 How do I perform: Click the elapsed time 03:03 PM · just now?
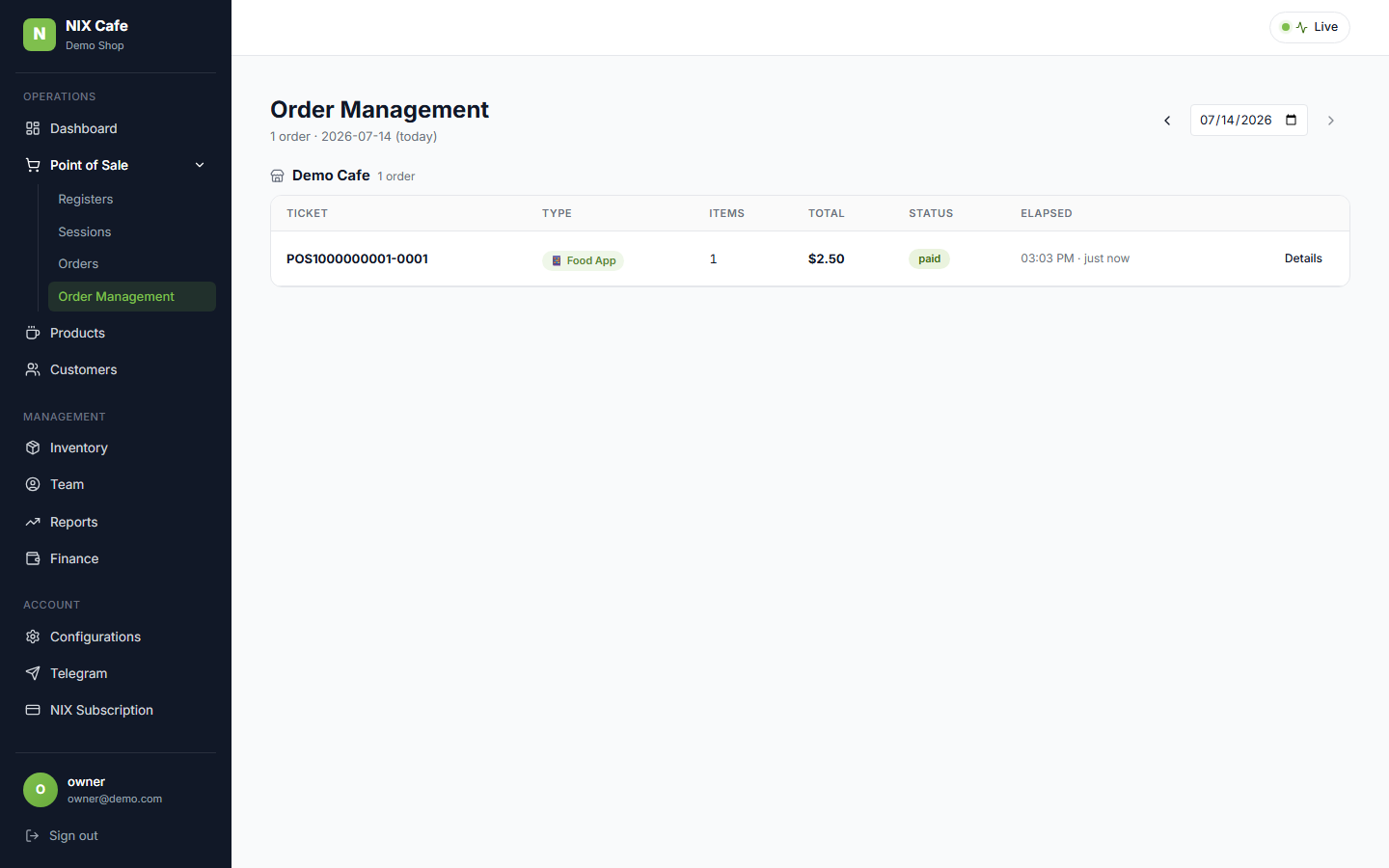pos(1075,258)
